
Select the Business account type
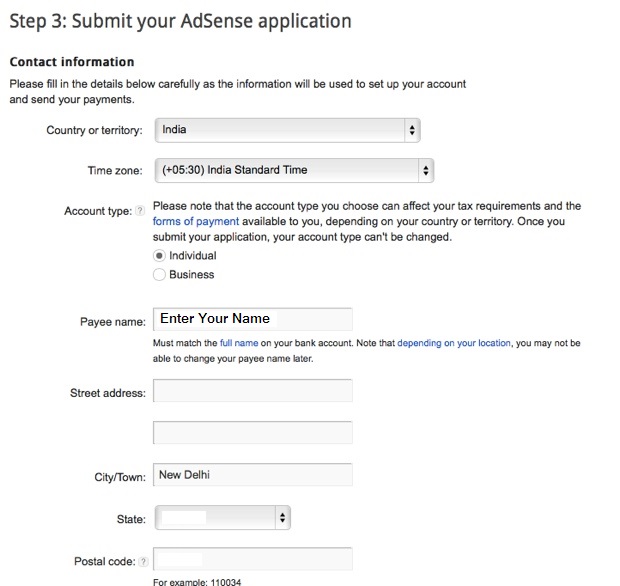159,274
